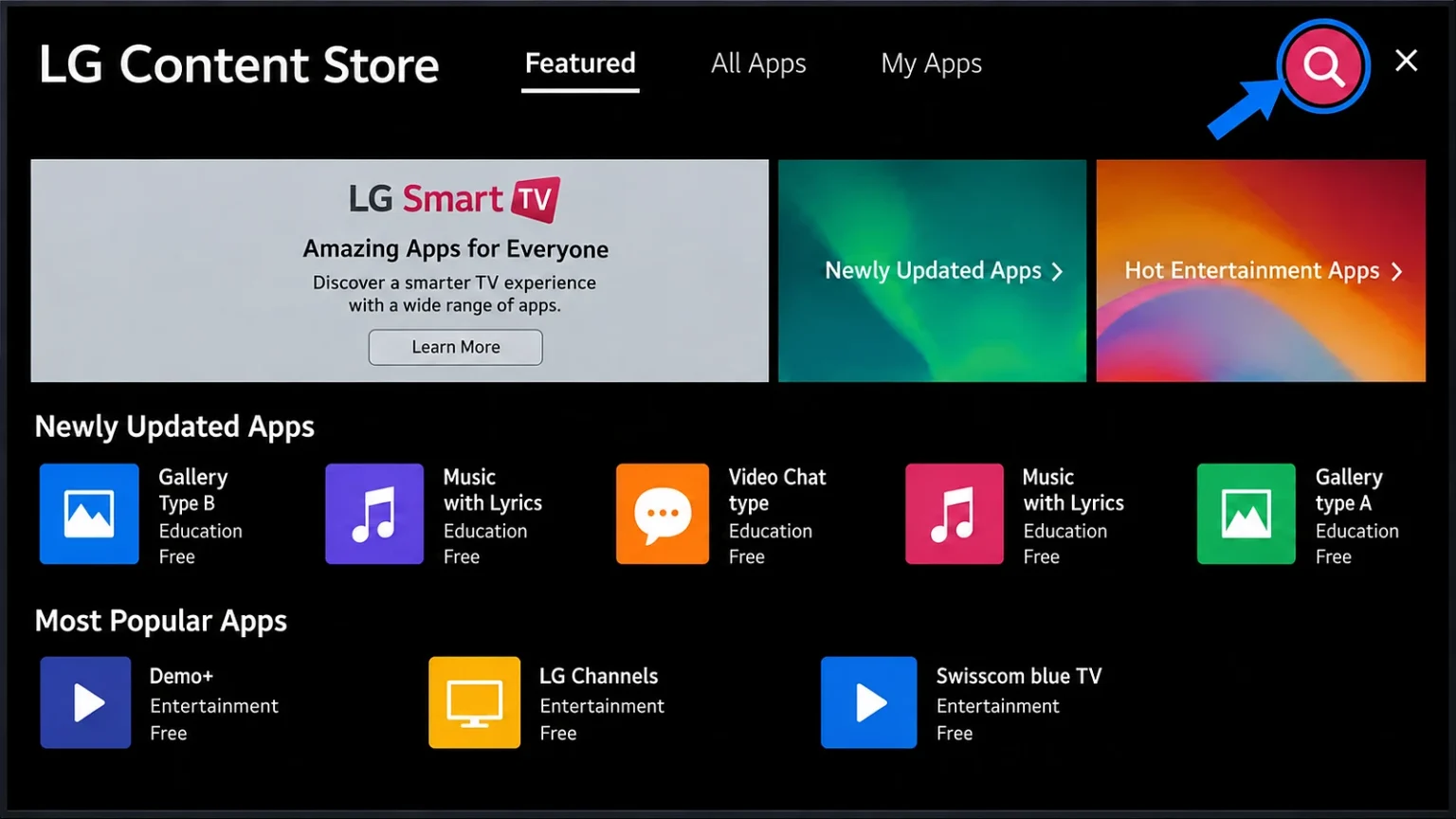
Task: Click the chevron next to Hot Entertainment Apps
Action: tap(1396, 272)
